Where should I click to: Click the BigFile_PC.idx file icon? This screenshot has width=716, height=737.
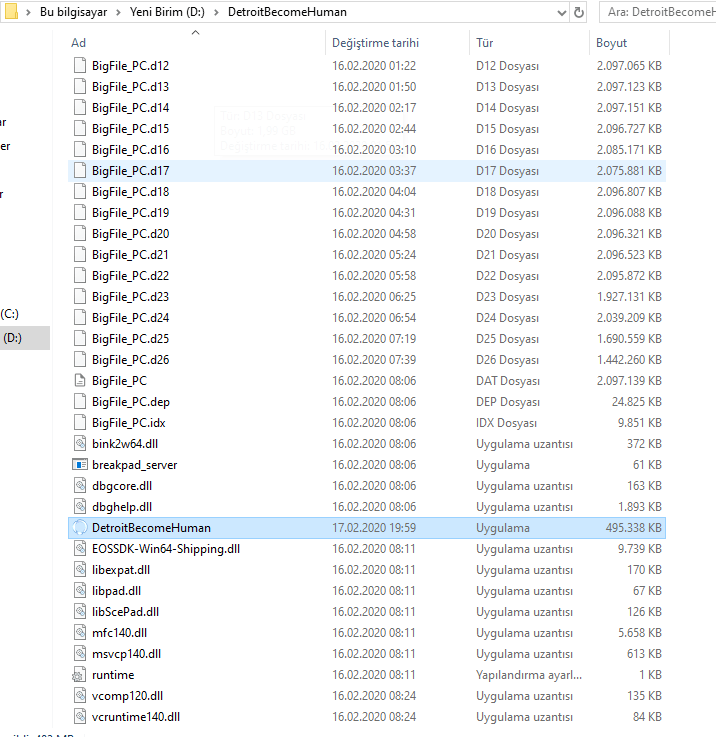(80, 423)
